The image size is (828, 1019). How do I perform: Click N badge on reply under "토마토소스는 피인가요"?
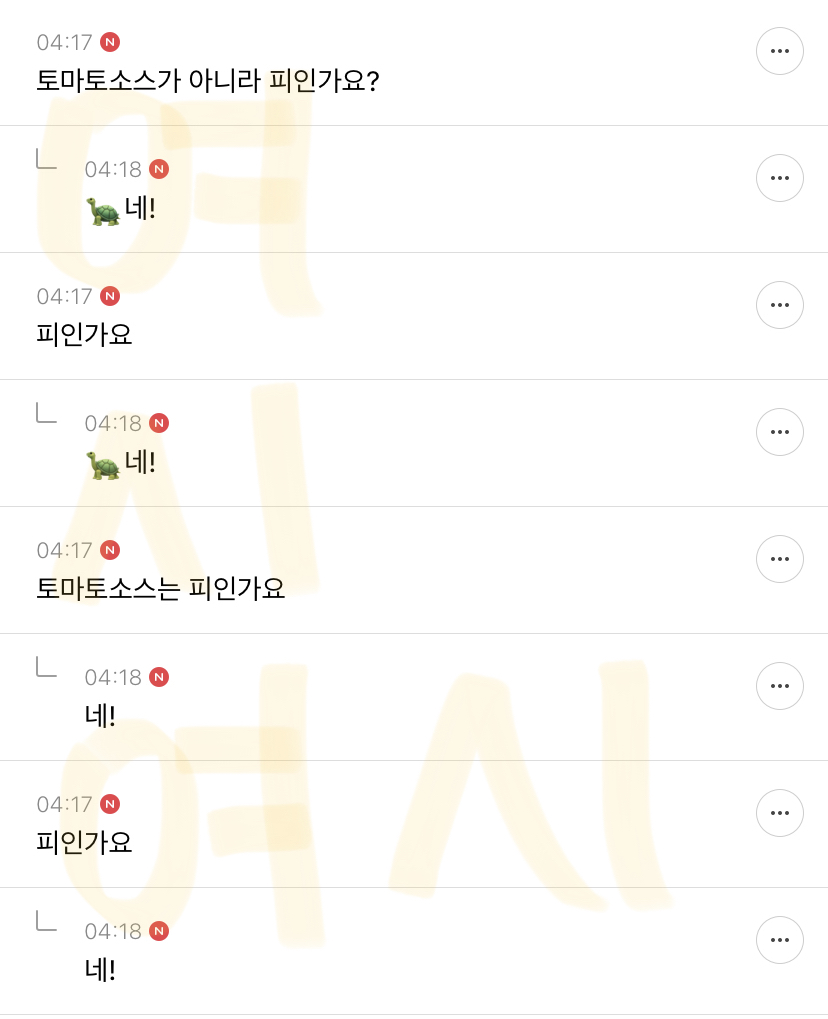coord(159,677)
